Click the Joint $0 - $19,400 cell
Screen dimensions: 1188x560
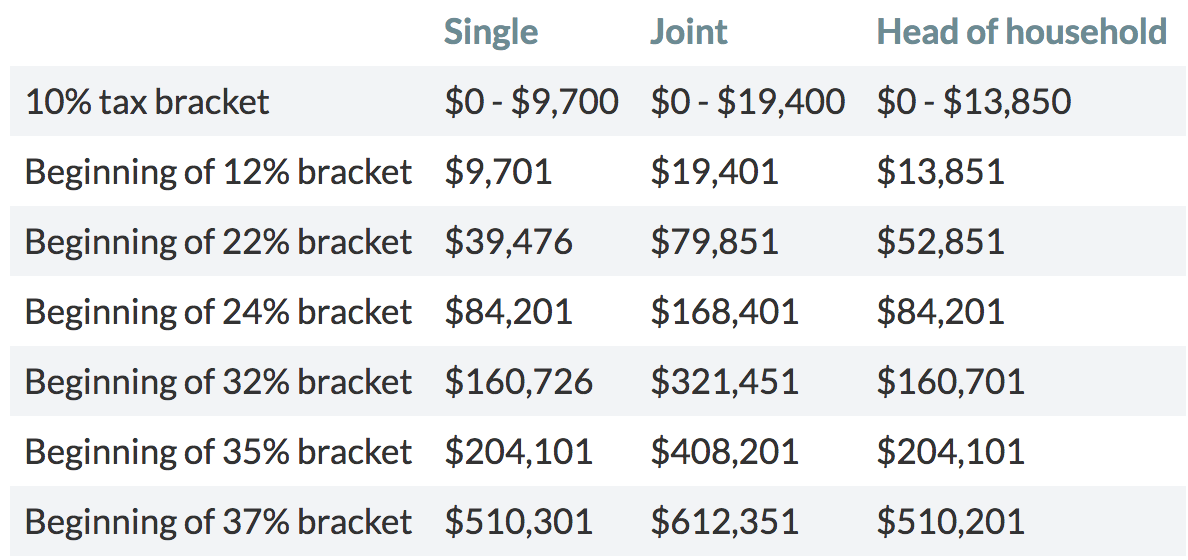pyautogui.click(x=747, y=102)
